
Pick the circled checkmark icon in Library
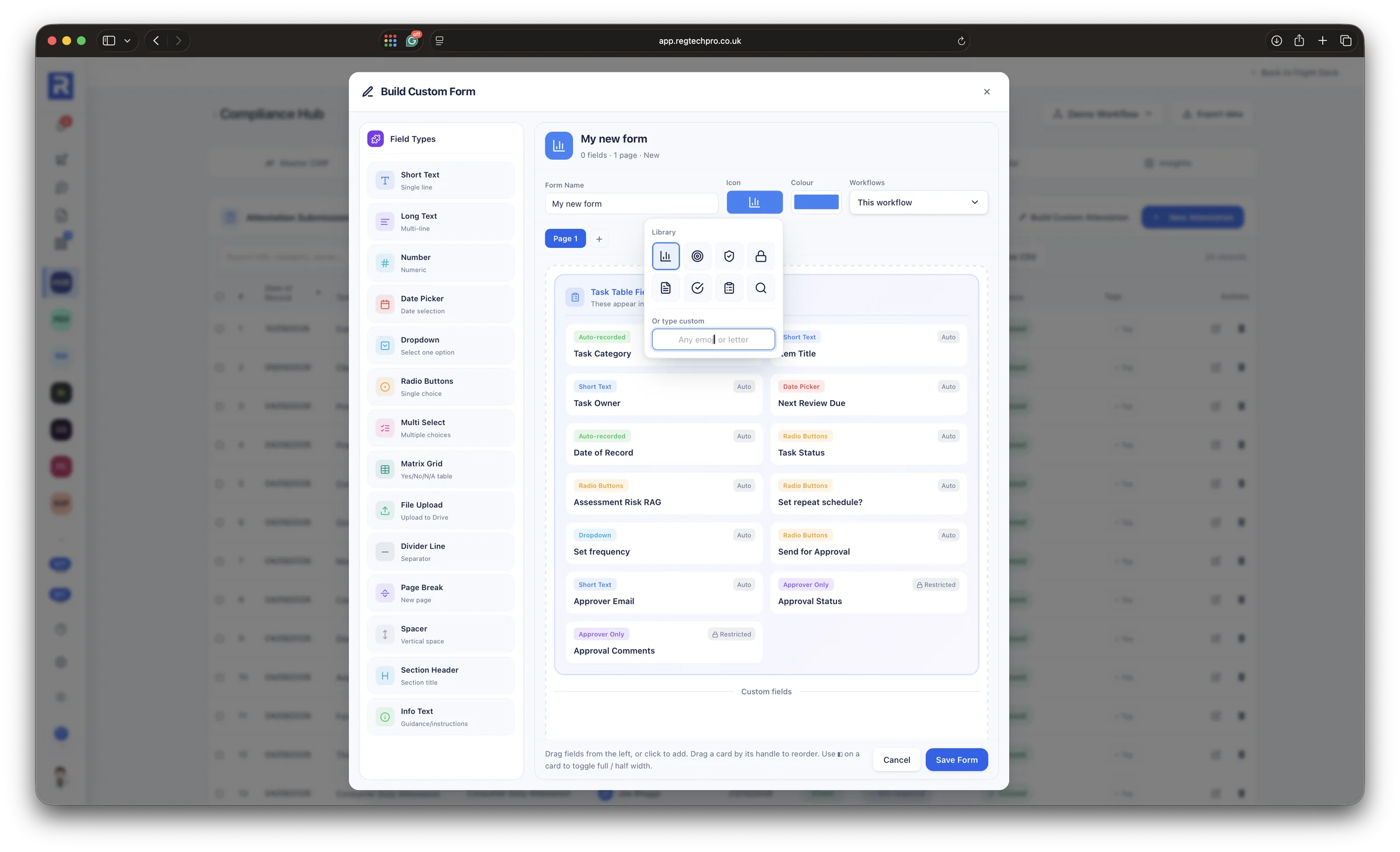(697, 288)
